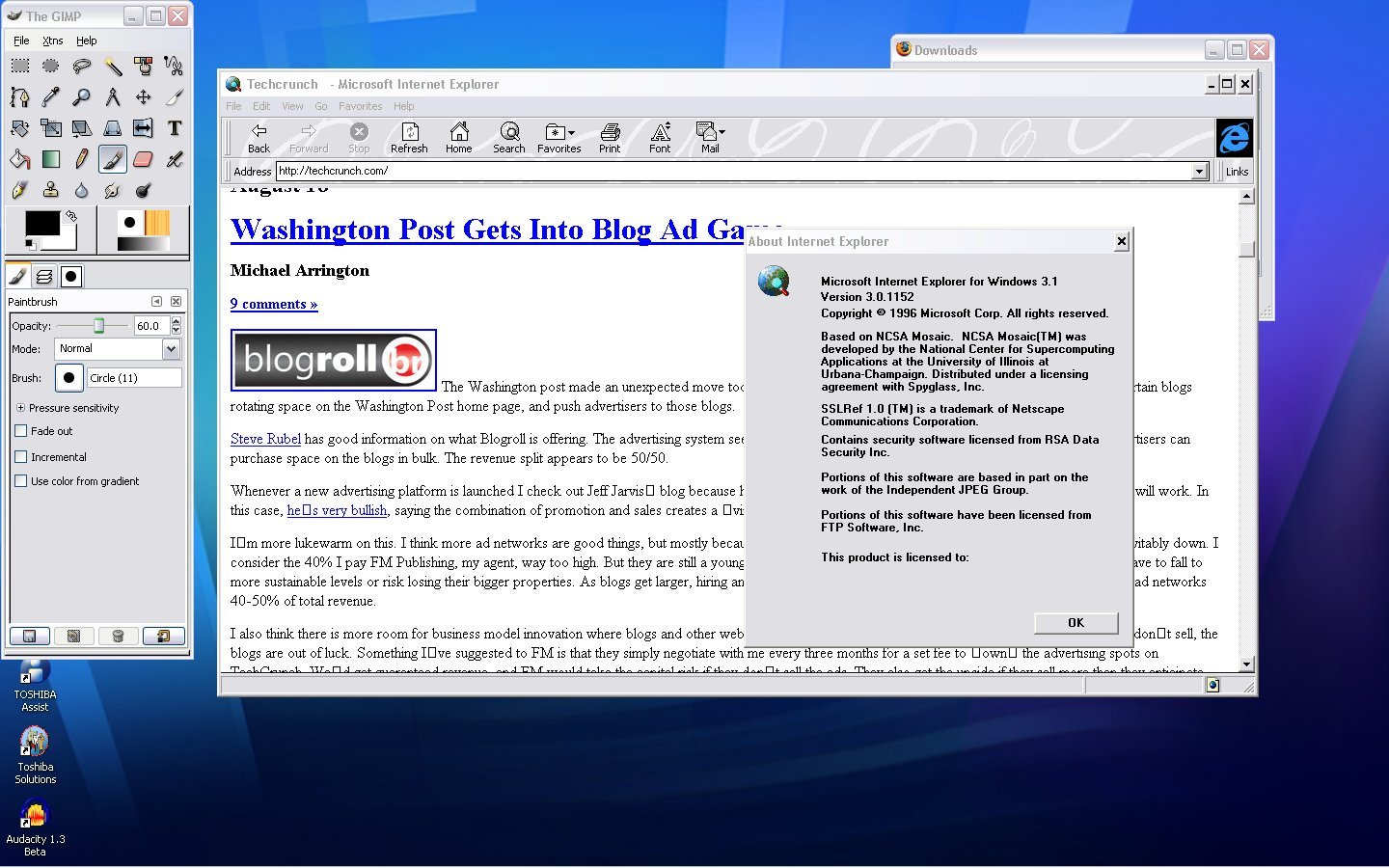Activate the Scissors Select tool

click(174, 66)
